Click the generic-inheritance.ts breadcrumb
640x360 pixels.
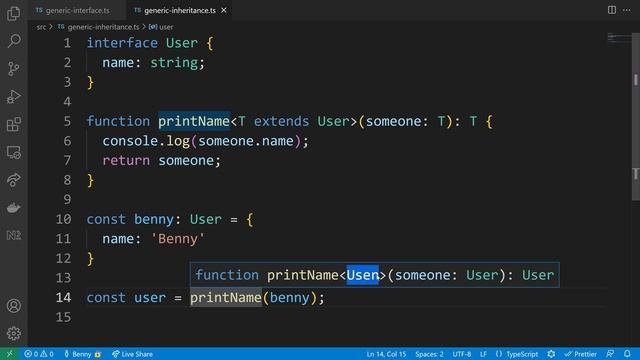103,27
